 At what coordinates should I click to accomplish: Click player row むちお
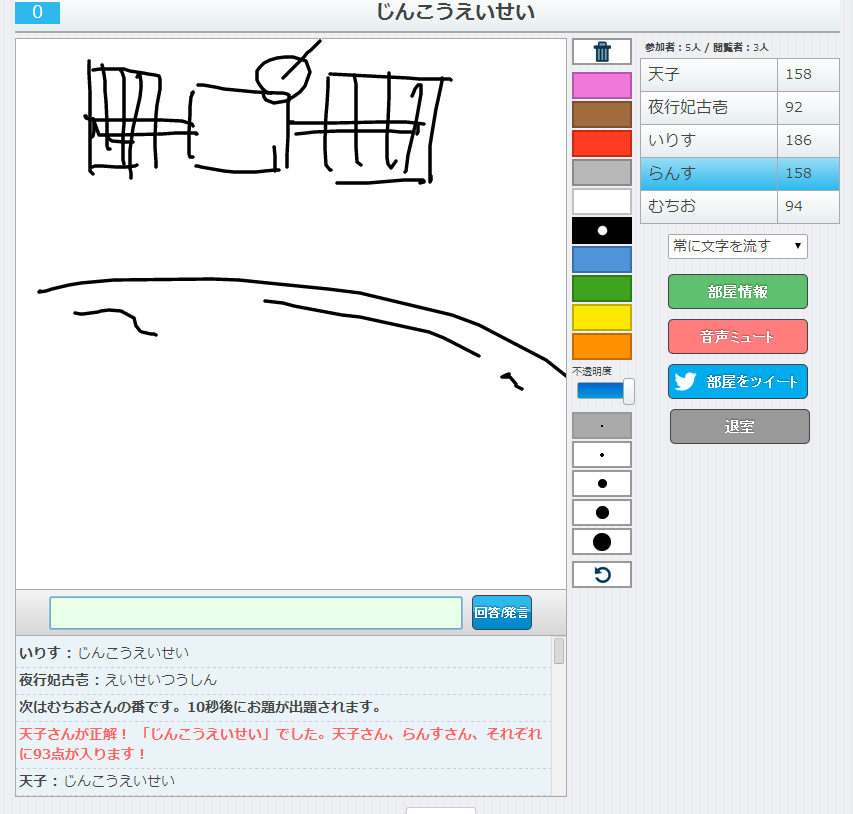pos(740,206)
